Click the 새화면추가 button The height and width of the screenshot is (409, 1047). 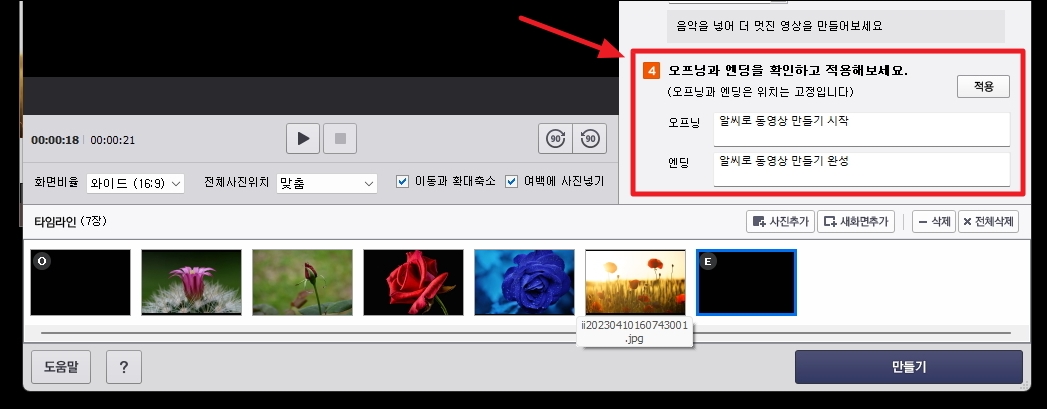pos(856,222)
